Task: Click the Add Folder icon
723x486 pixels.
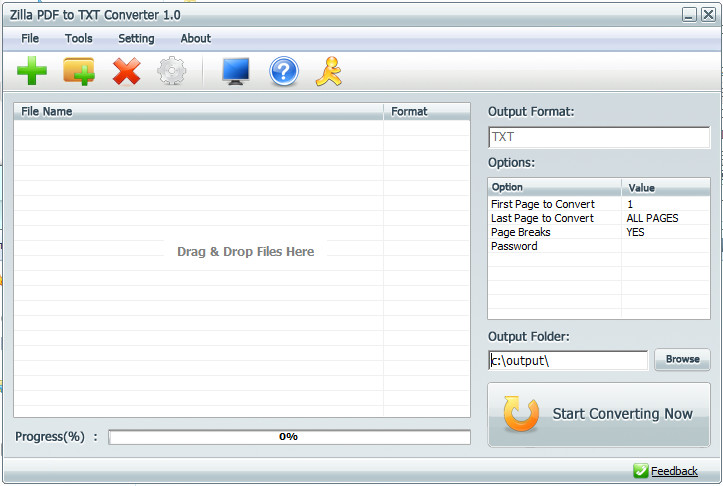Action: 79,71
